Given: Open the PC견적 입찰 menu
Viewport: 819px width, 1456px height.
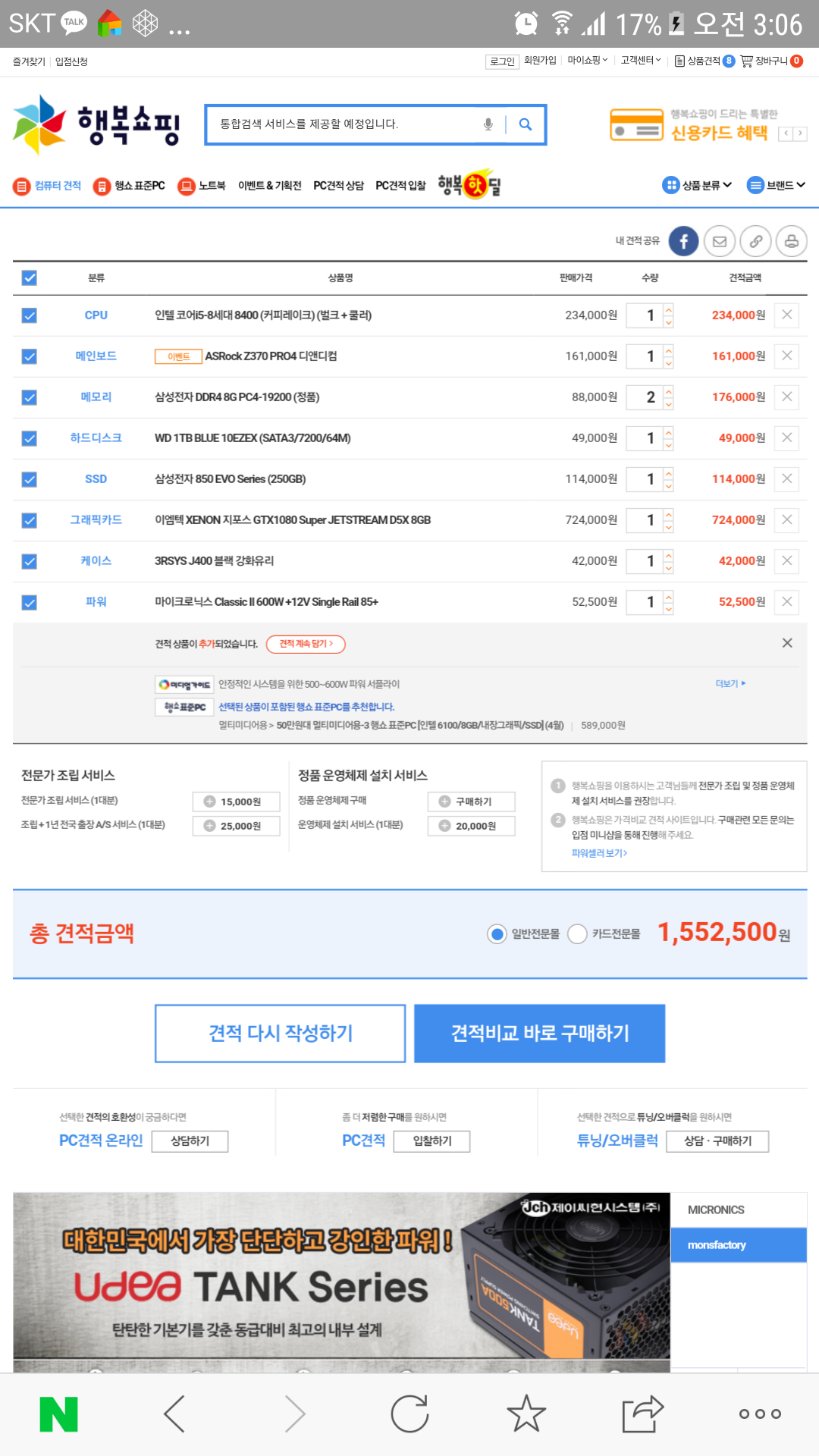Looking at the screenshot, I should click(400, 186).
